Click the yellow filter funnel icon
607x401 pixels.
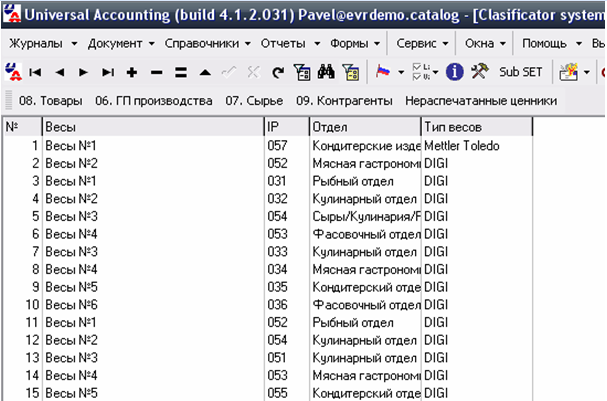coord(351,72)
